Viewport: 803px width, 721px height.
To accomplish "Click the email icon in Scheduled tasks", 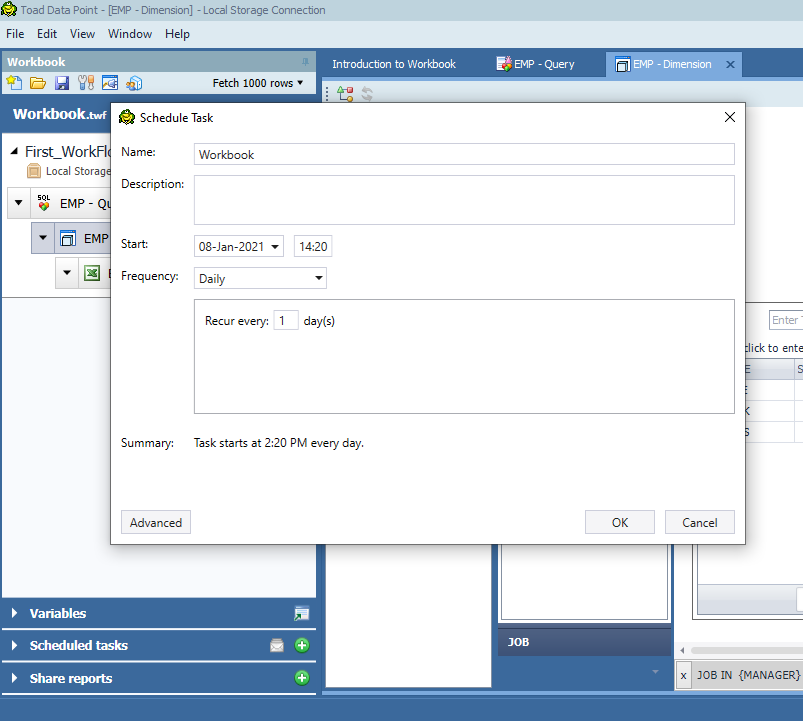I will point(277,645).
